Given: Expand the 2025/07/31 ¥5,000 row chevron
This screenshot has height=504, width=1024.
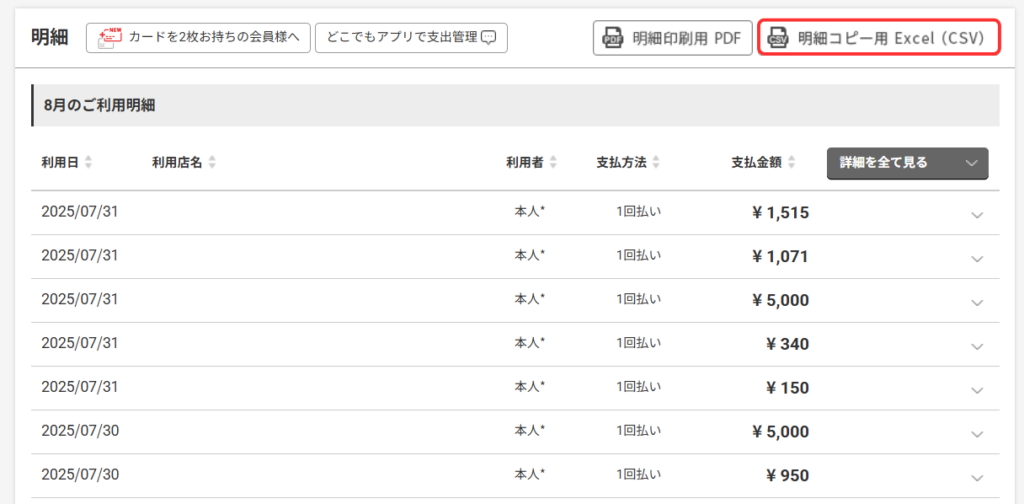Looking at the screenshot, I should pyautogui.click(x=977, y=302).
